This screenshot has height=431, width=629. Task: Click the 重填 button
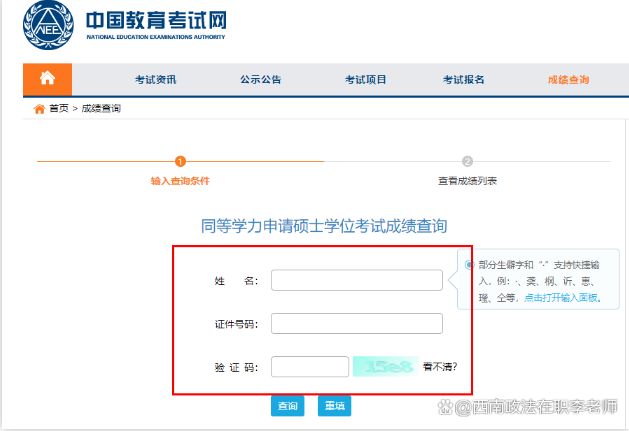(335, 406)
